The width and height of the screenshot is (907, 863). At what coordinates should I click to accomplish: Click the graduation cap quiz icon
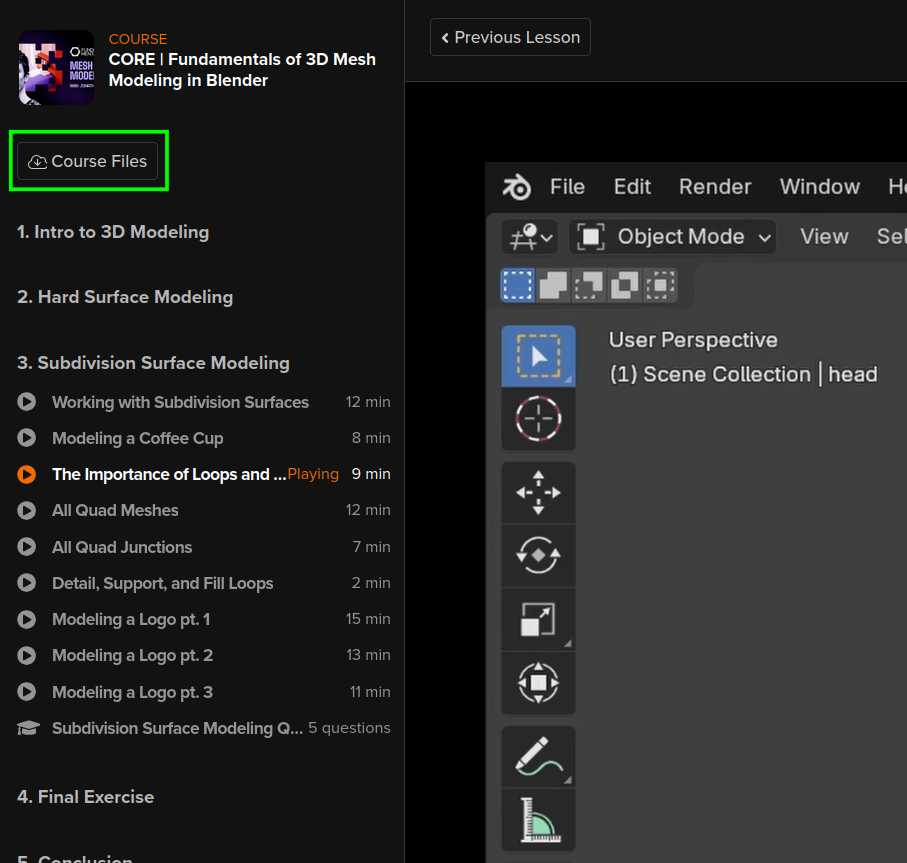click(28, 728)
